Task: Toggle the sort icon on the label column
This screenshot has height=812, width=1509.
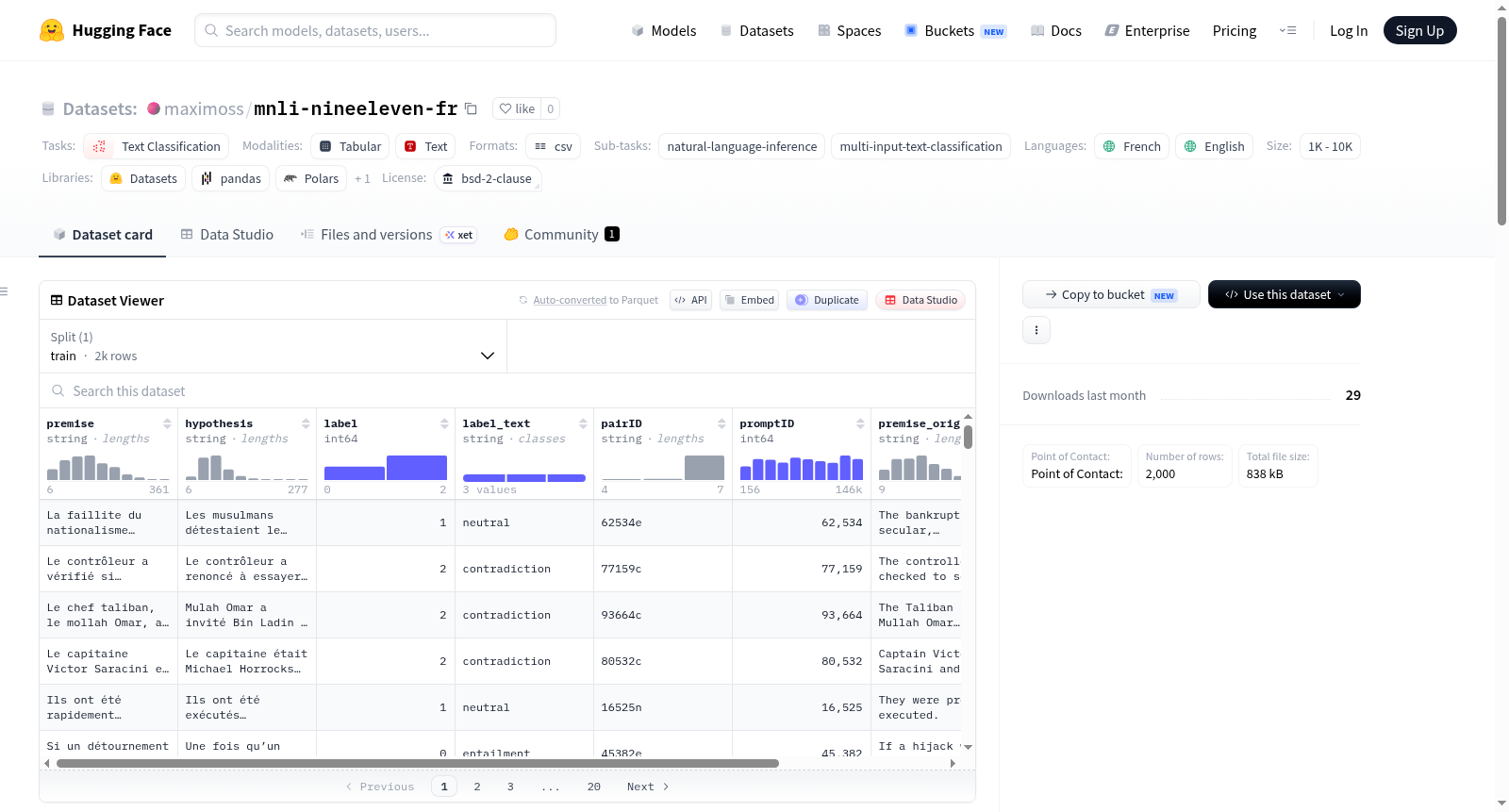Action: coord(444,423)
